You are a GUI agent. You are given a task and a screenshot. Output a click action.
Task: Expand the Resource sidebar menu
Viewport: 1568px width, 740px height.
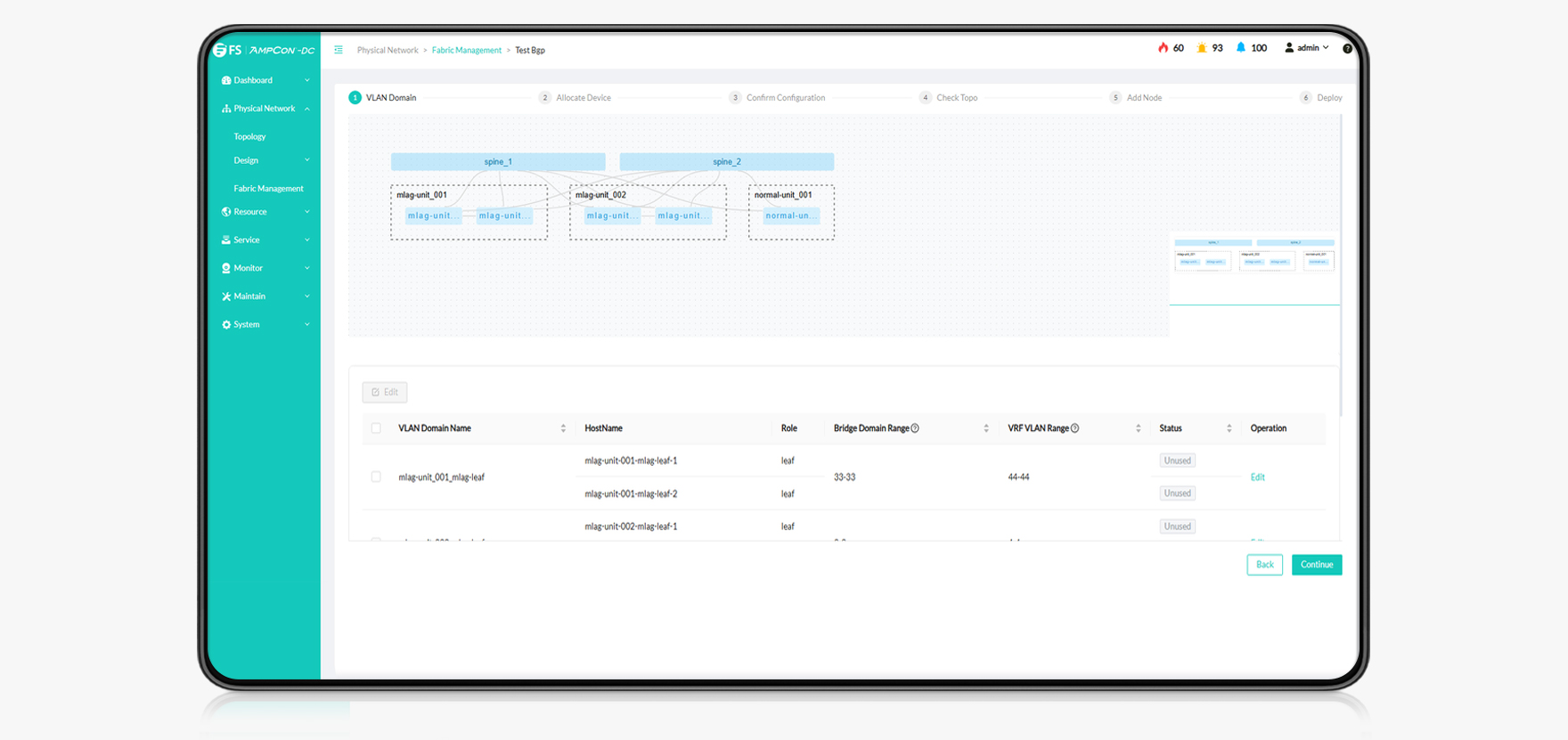click(265, 212)
